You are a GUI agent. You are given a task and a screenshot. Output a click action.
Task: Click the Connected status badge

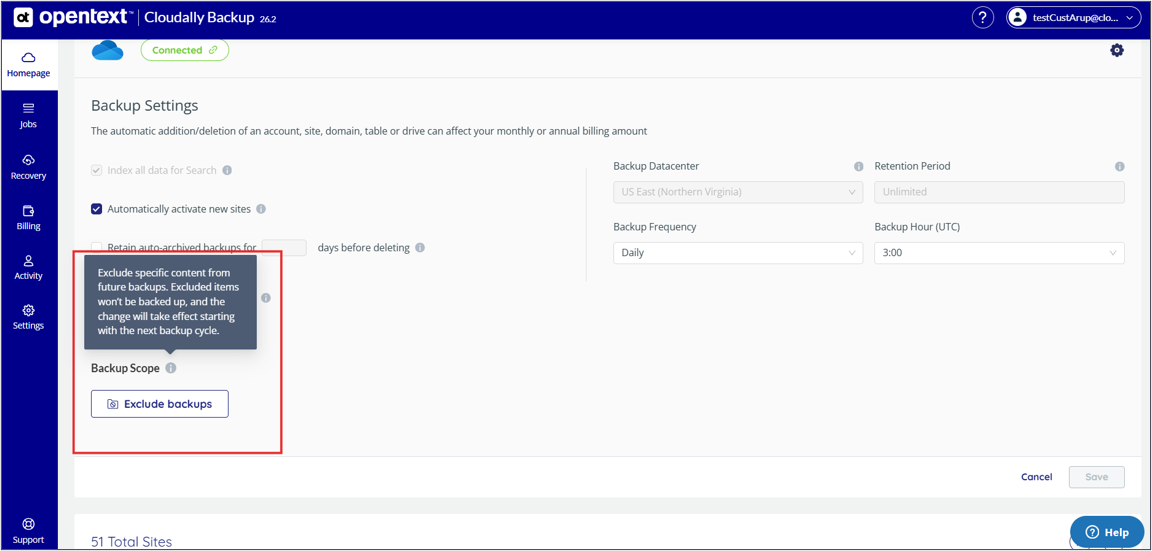(184, 50)
